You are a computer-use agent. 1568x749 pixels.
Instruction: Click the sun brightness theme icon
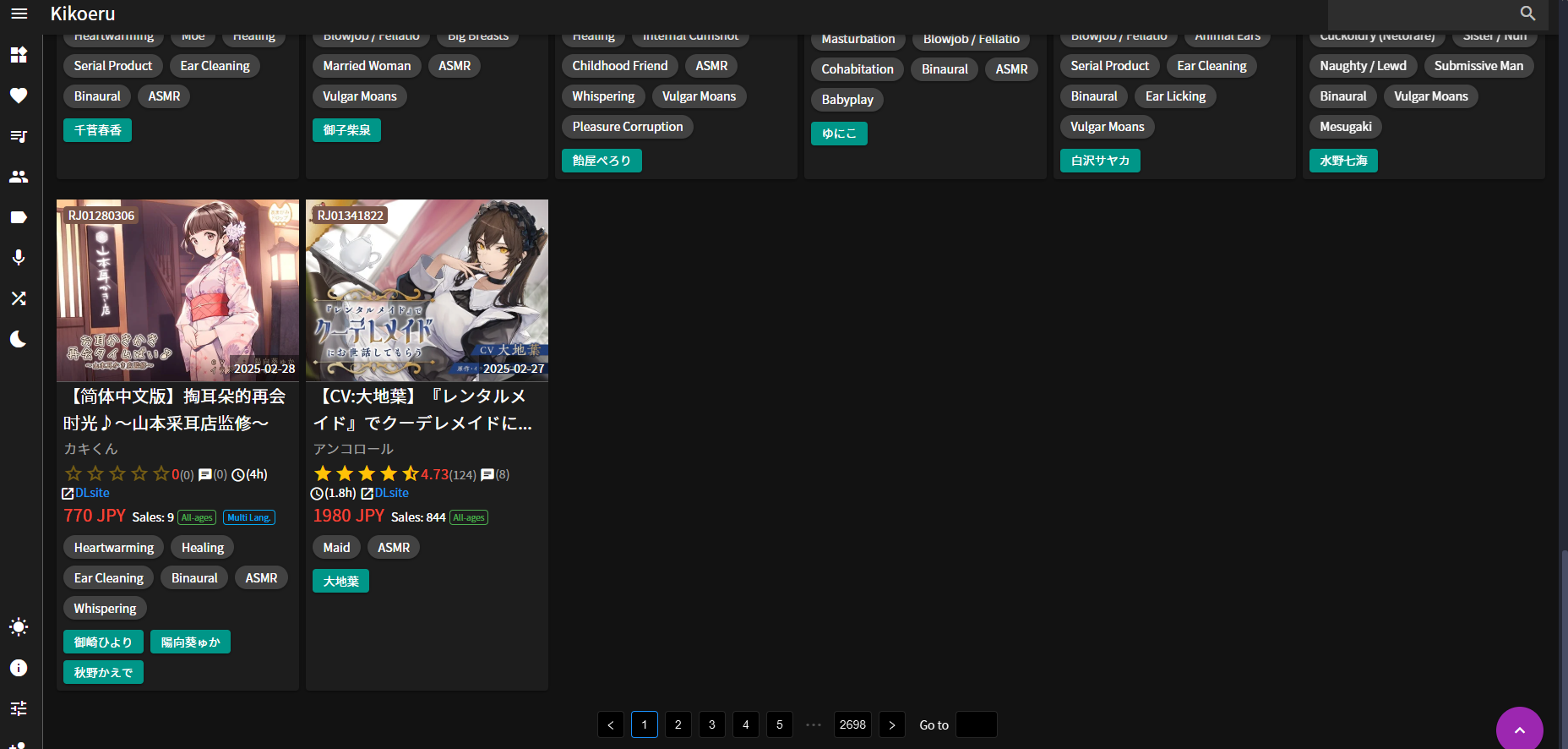coord(19,626)
